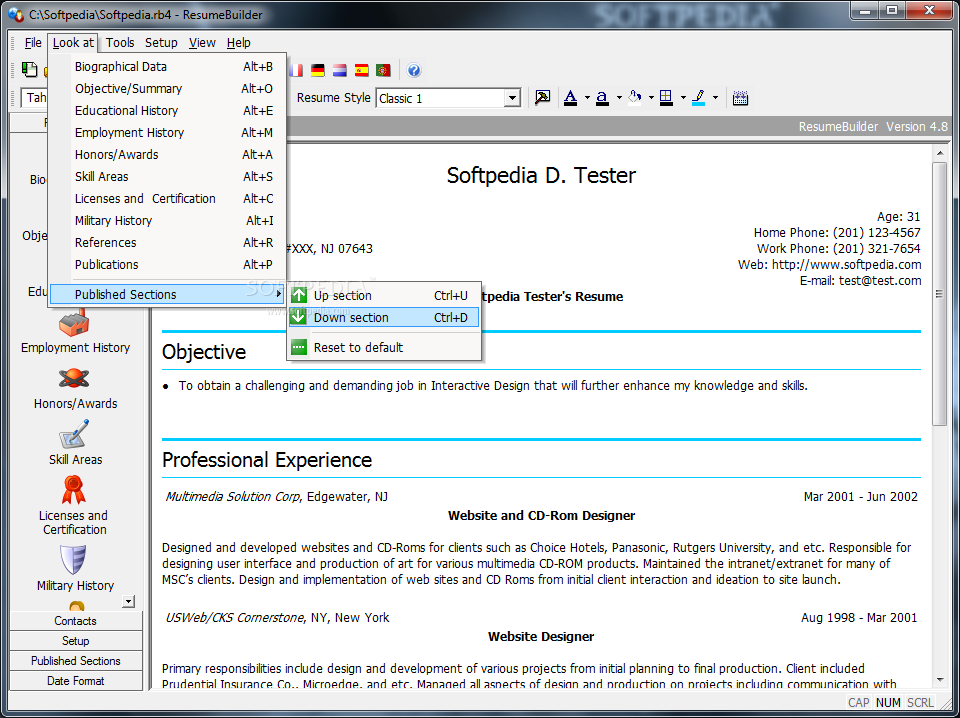
Task: Click the new document icon in toolbar
Action: 29,70
